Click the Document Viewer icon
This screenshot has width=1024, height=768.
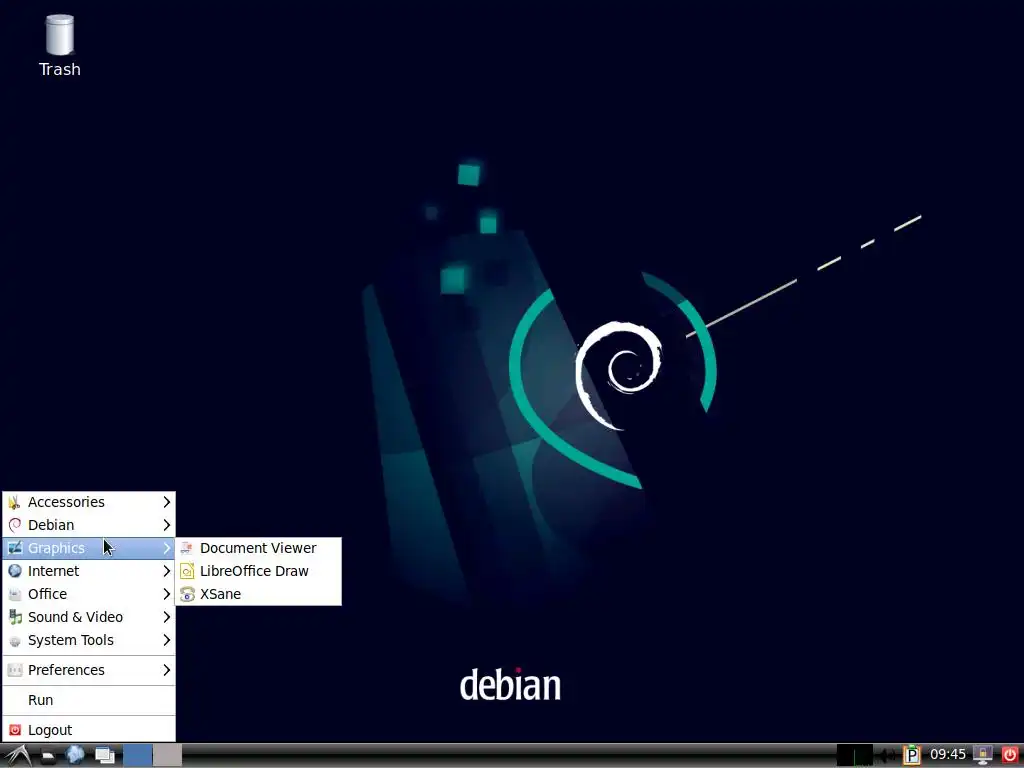click(x=187, y=548)
